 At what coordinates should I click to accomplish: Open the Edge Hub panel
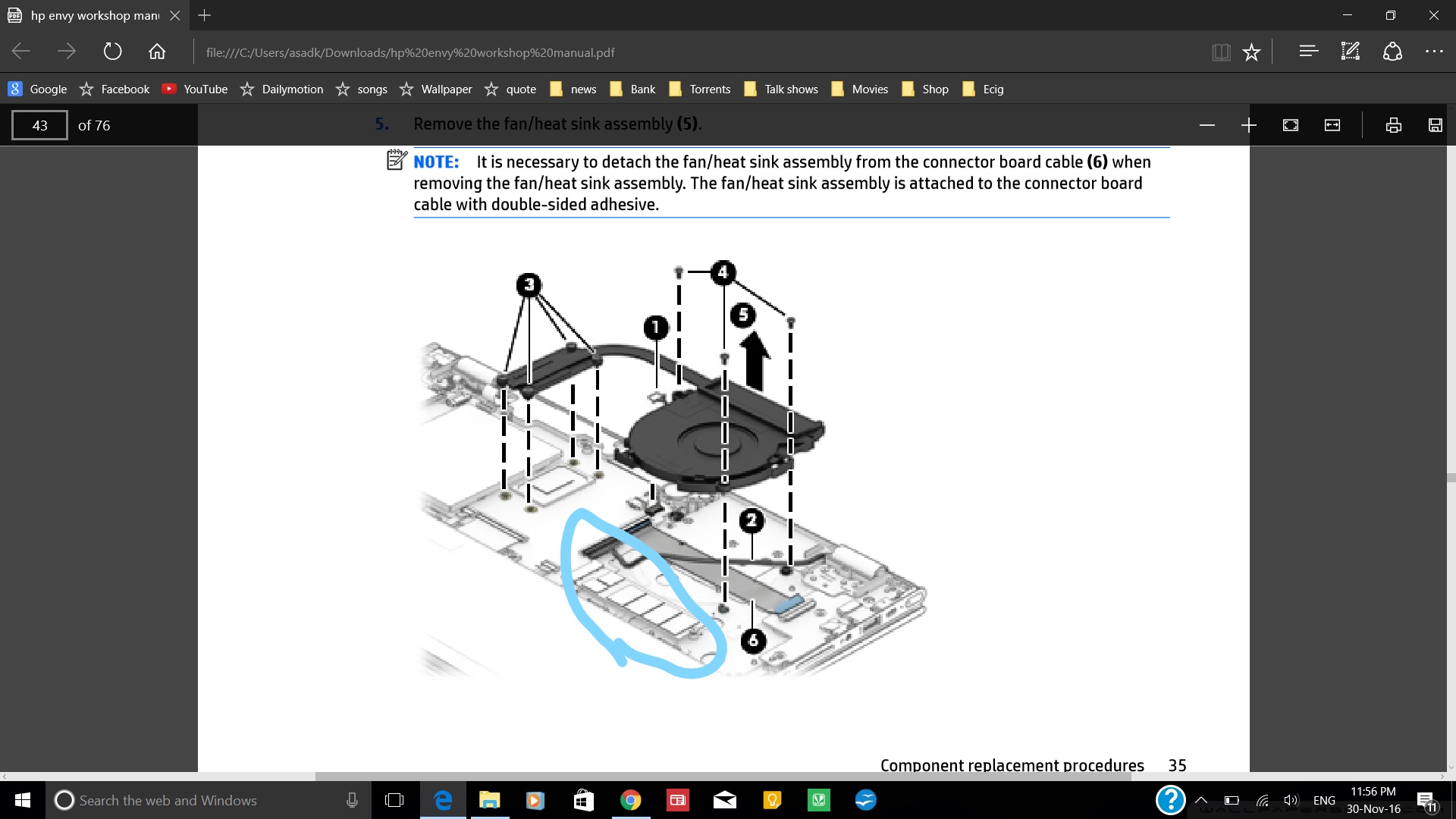(x=1308, y=52)
